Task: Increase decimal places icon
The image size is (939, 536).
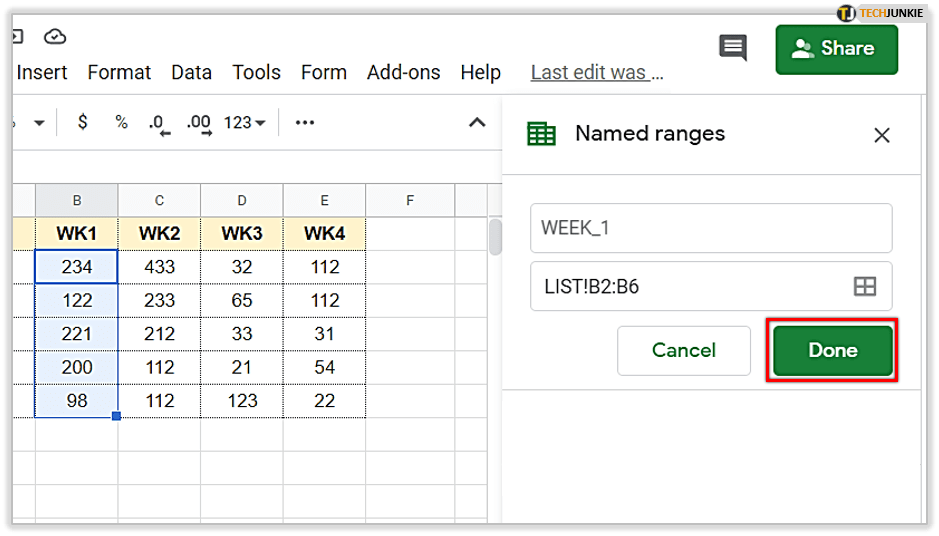Action: 199,123
